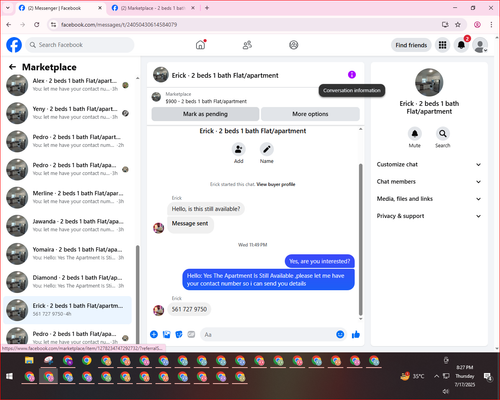Attach a photo file in composer
Viewport: 500px width, 400px height.
166,334
